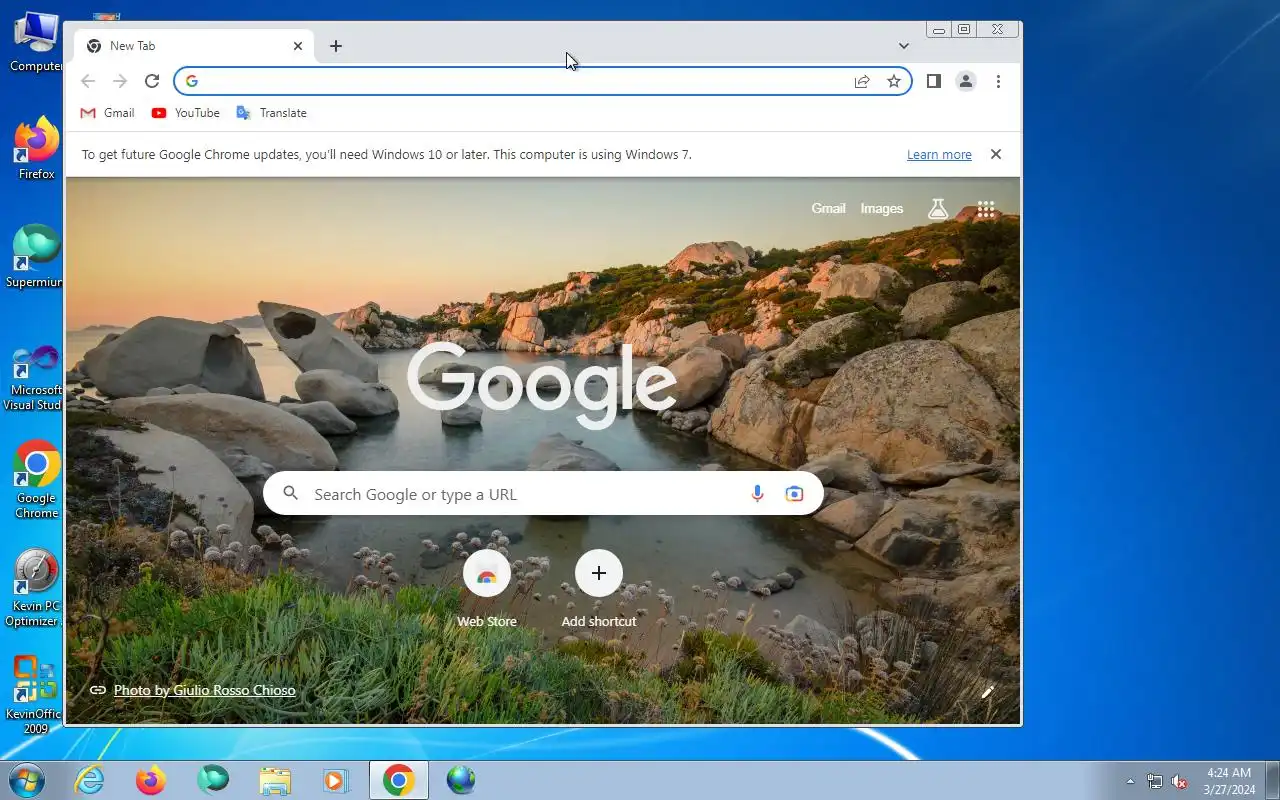1280x800 pixels.
Task: Click the forward navigation arrow
Action: [x=120, y=81]
